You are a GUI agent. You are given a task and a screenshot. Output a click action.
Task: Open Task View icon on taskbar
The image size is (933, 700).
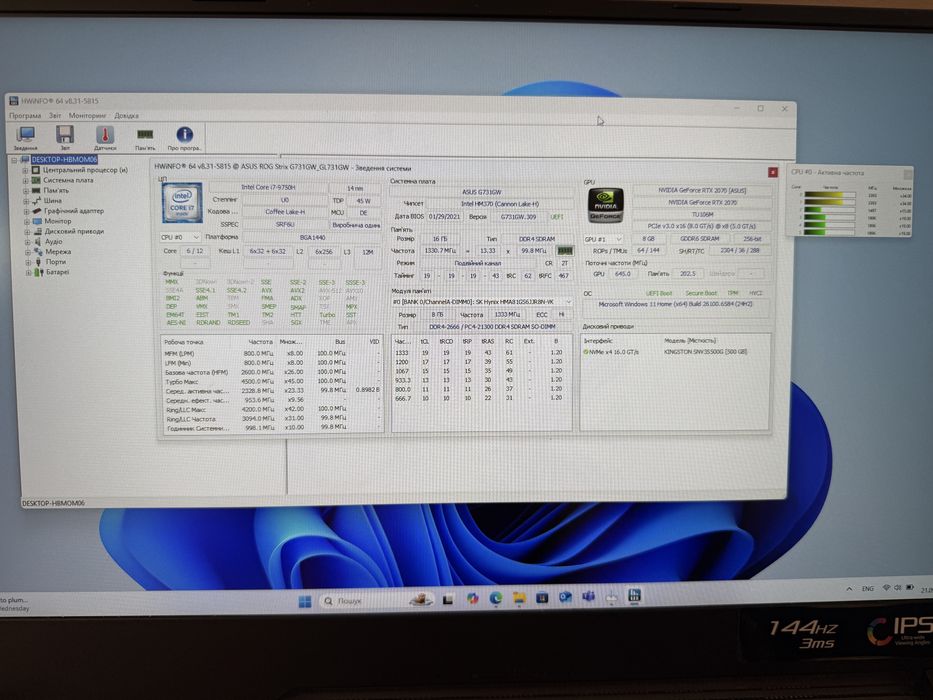[448, 599]
